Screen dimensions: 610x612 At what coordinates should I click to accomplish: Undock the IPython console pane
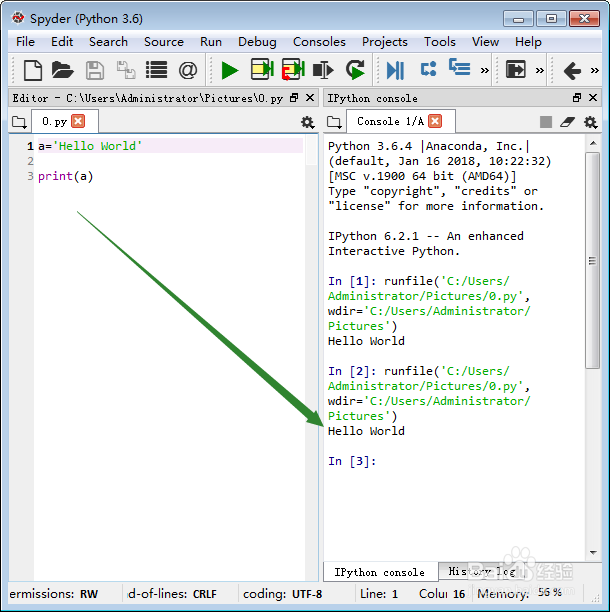577,98
